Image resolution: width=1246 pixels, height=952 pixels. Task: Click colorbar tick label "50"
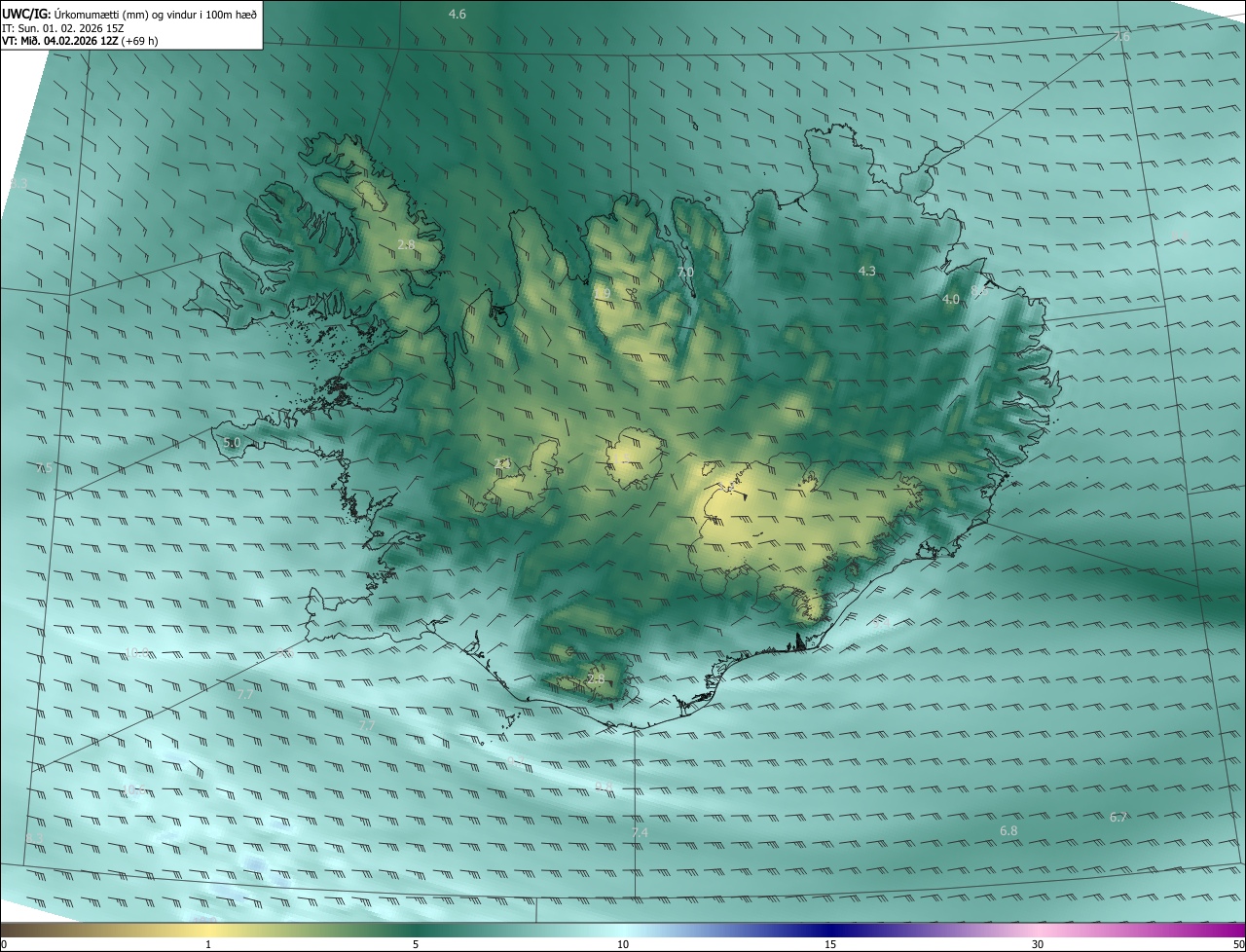[x=1239, y=945]
